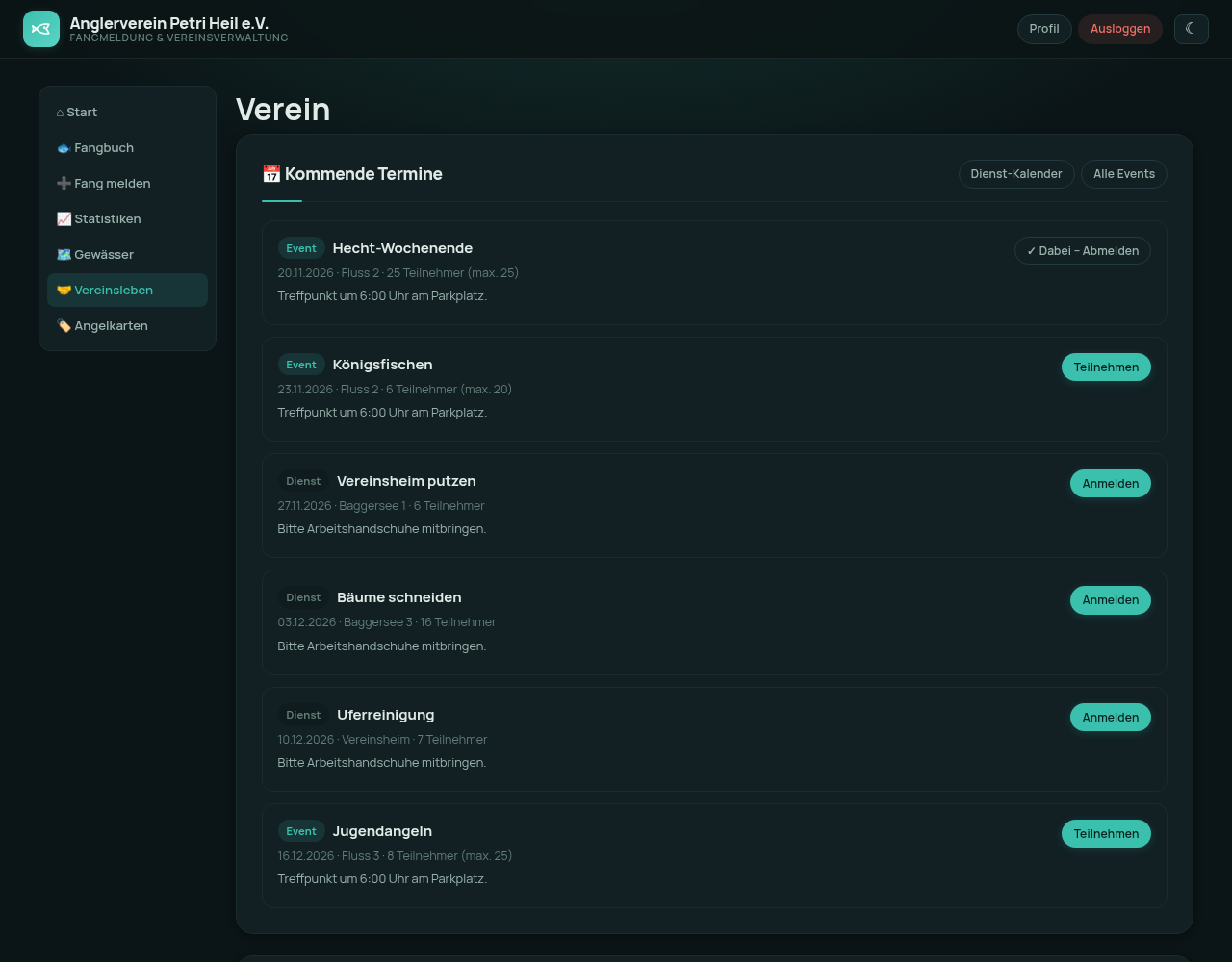Screen dimensions: 1232x962
Task: Click Anmelden for Vereinsheim putzen
Action: coord(1111,484)
